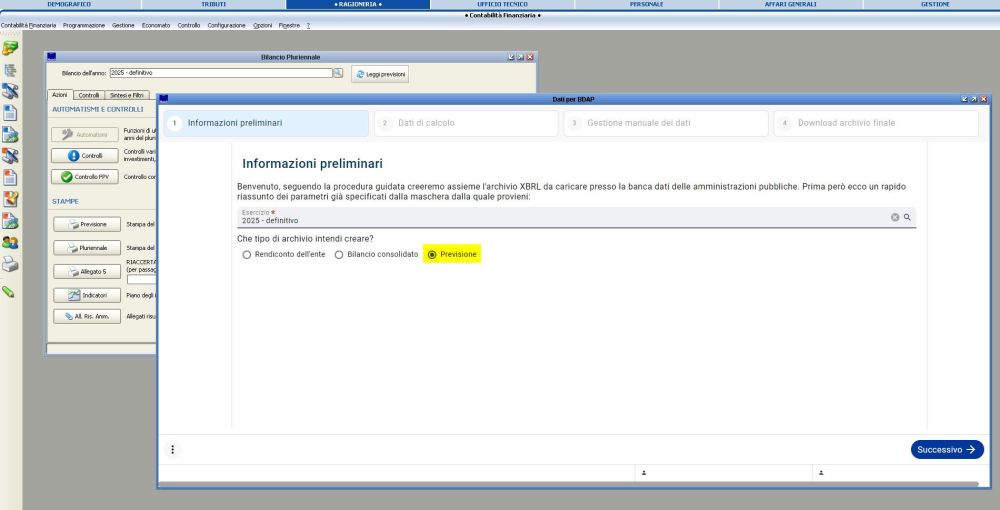Click the Successivo button
The width and height of the screenshot is (1000, 510).
pos(947,449)
